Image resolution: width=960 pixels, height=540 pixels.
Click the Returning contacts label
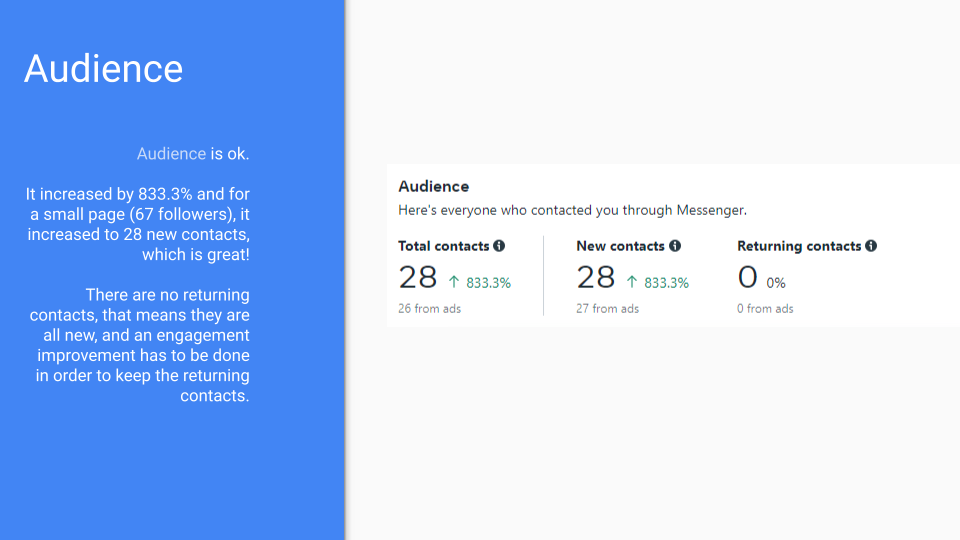pyautogui.click(x=799, y=246)
